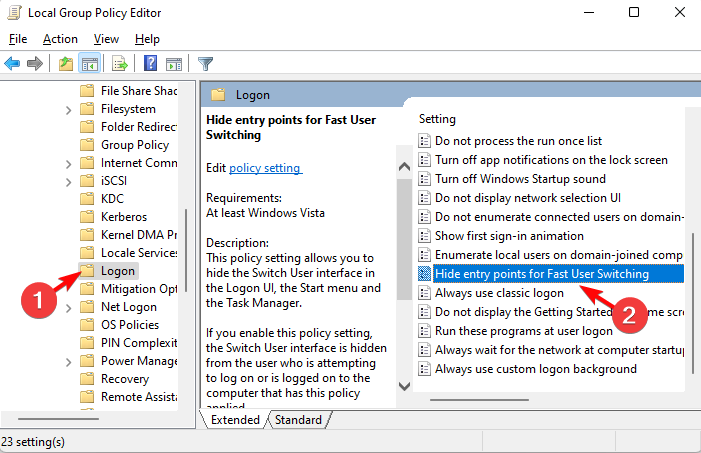Open the policy setting link
The height and width of the screenshot is (453, 701).
click(x=265, y=168)
